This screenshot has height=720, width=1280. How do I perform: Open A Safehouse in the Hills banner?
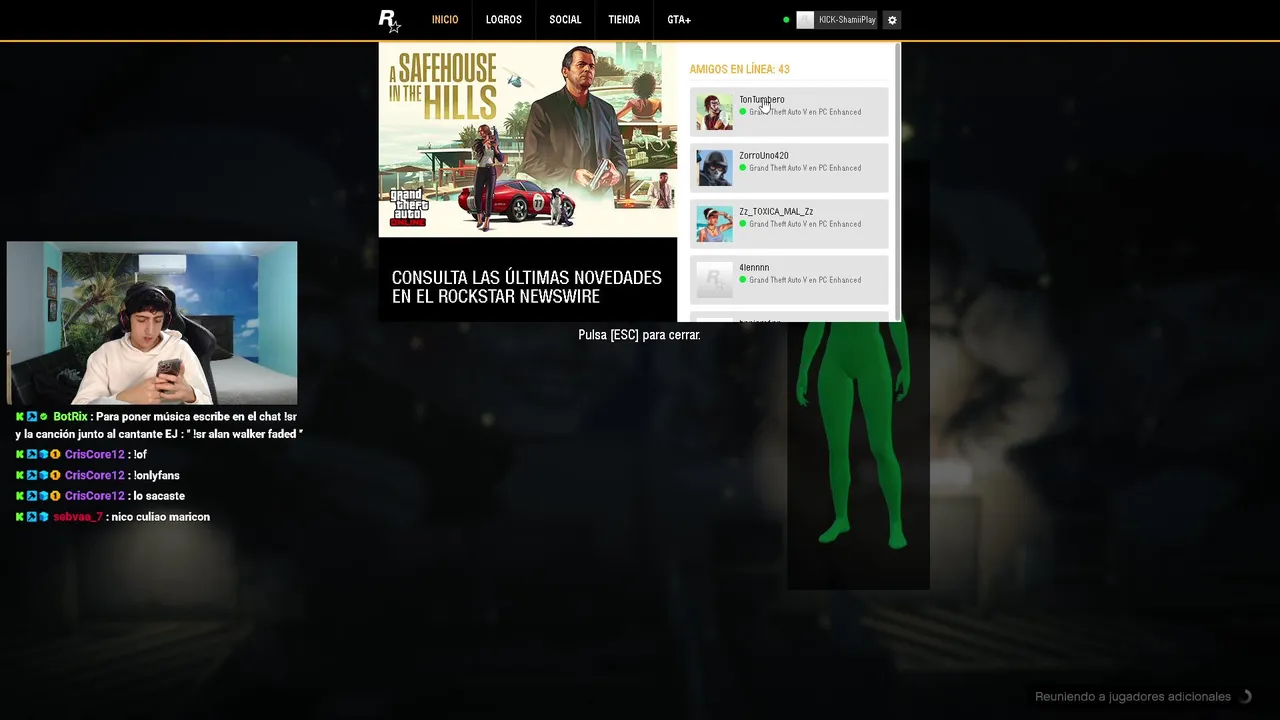[x=528, y=139]
